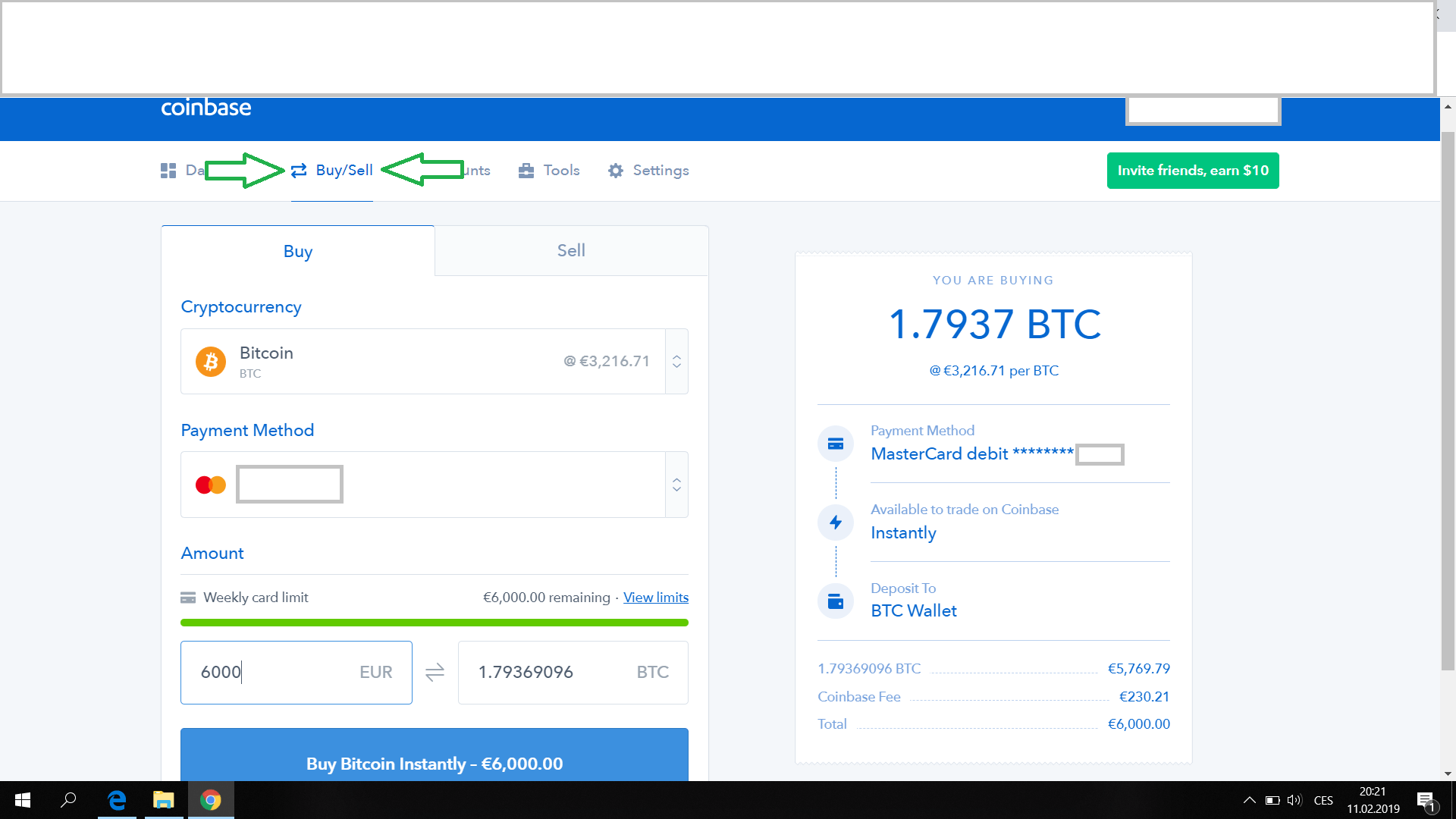This screenshot has width=1456, height=819.
Task: Open the Bitcoin cryptocurrency selector
Action: [435, 361]
